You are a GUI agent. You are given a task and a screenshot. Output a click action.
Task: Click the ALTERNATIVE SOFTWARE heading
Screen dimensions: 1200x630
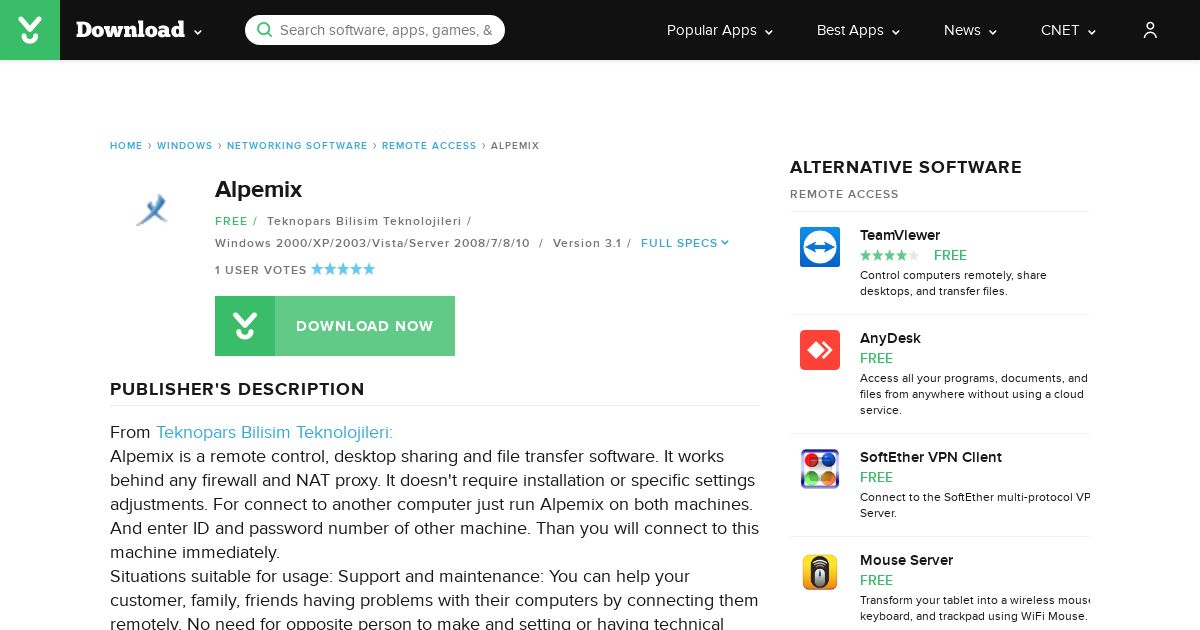[x=906, y=167]
